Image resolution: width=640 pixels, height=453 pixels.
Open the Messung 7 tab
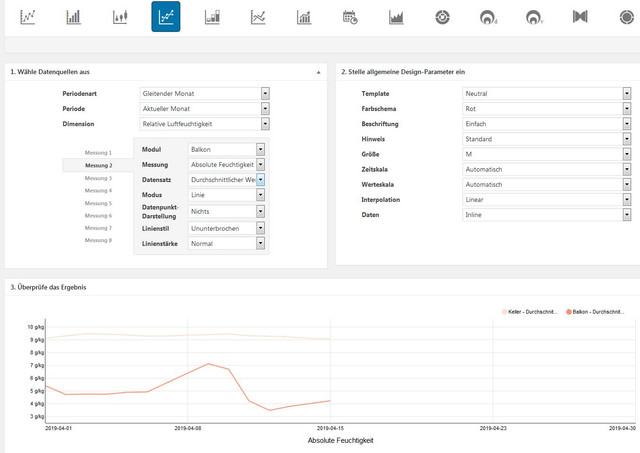[x=98, y=228]
